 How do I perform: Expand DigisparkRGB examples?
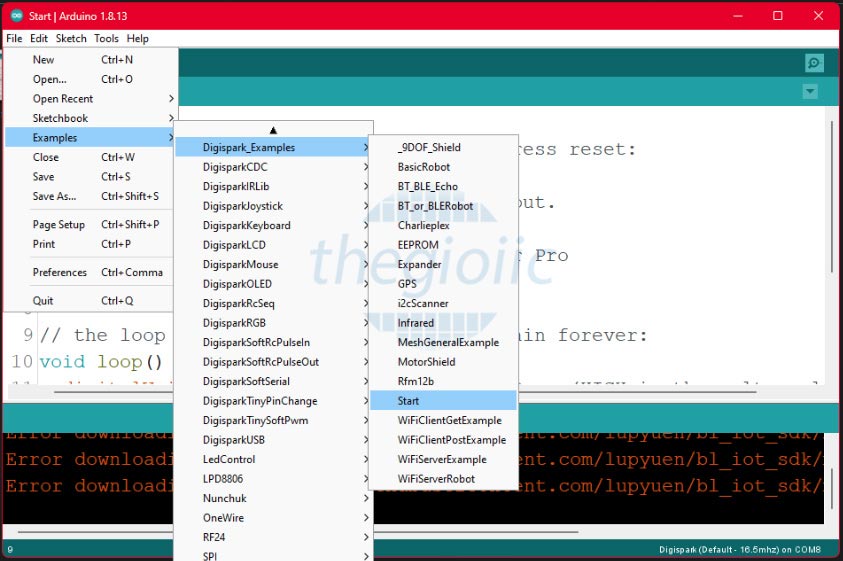[273, 323]
